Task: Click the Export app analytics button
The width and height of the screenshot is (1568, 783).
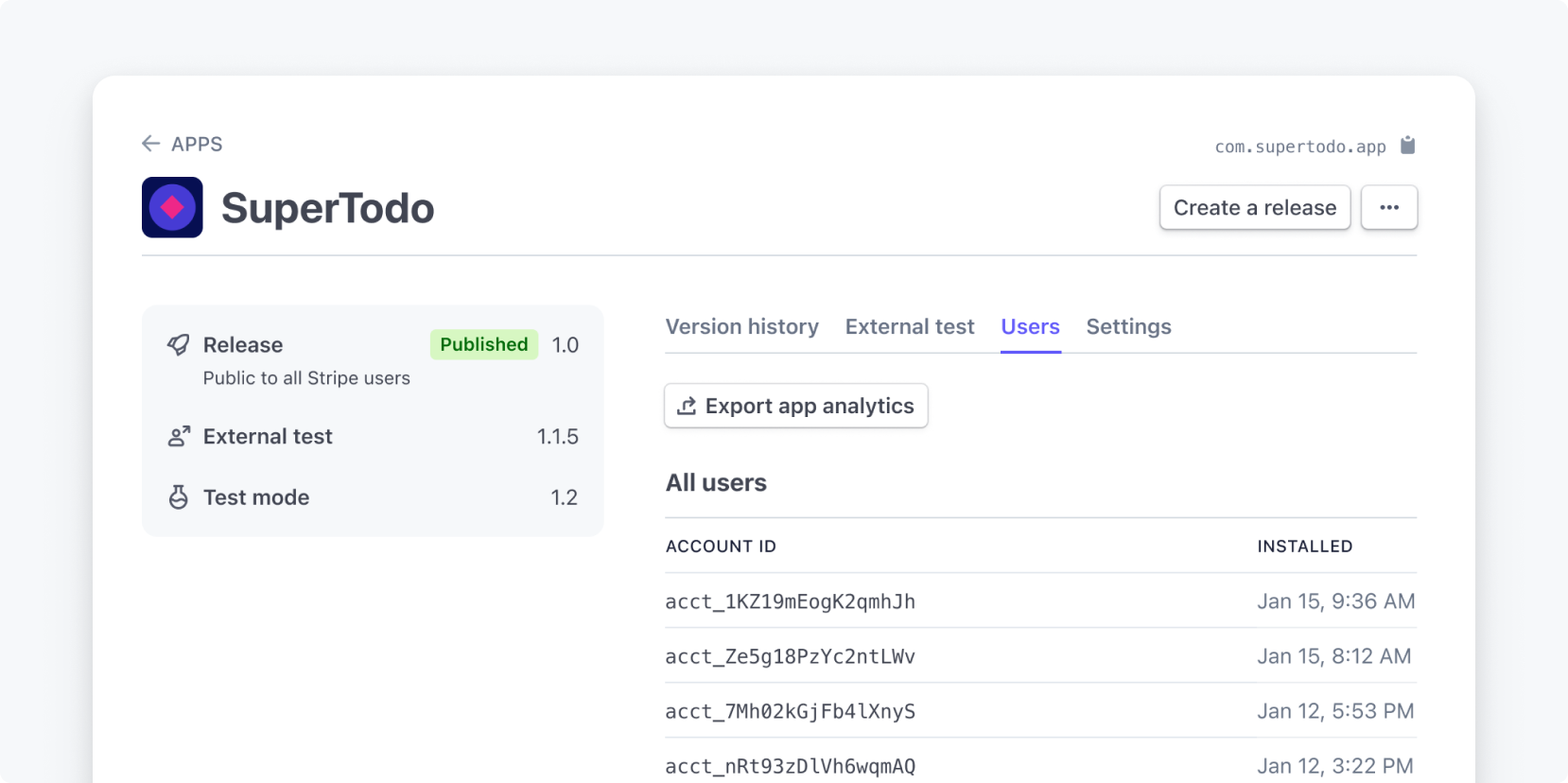Action: (796, 406)
